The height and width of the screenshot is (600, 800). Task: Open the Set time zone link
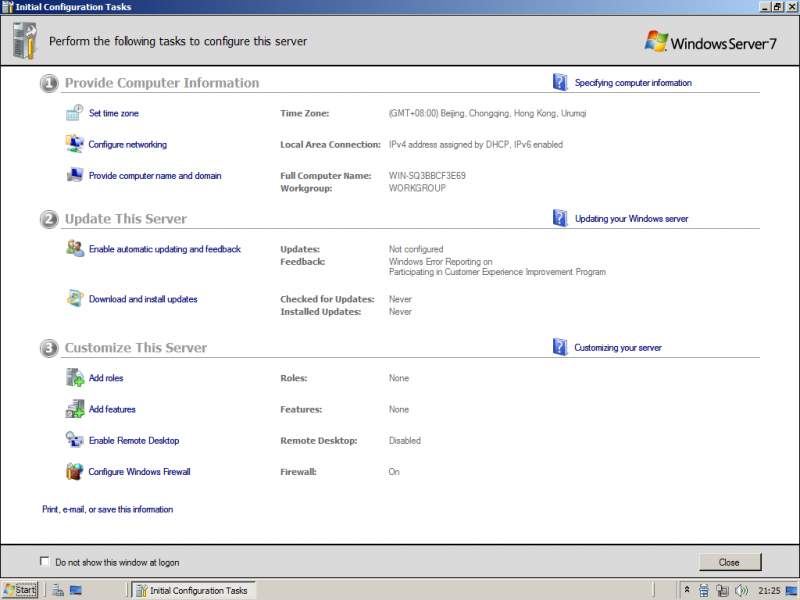click(114, 113)
